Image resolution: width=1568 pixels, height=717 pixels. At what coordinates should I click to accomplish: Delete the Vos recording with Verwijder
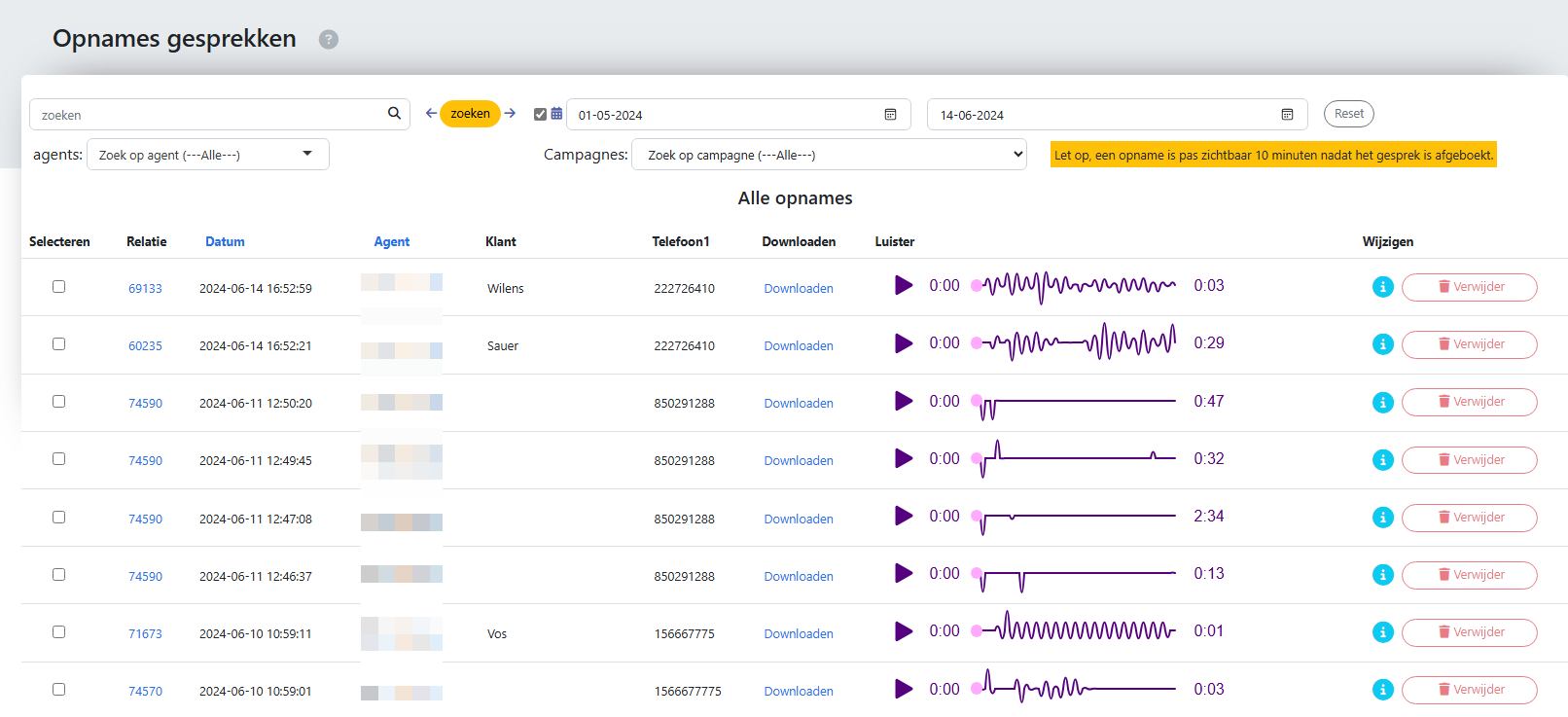tap(1469, 632)
